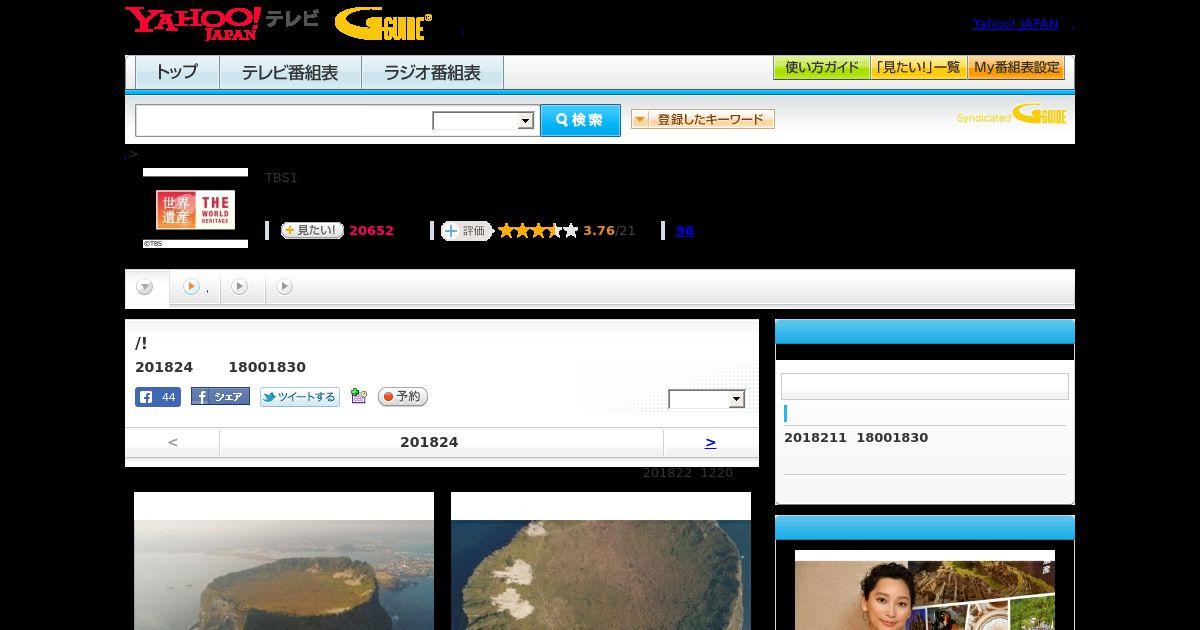Image resolution: width=1200 pixels, height=630 pixels.
Task: Open the 登録したキーワード dropdown button
Action: pyautogui.click(x=703, y=119)
